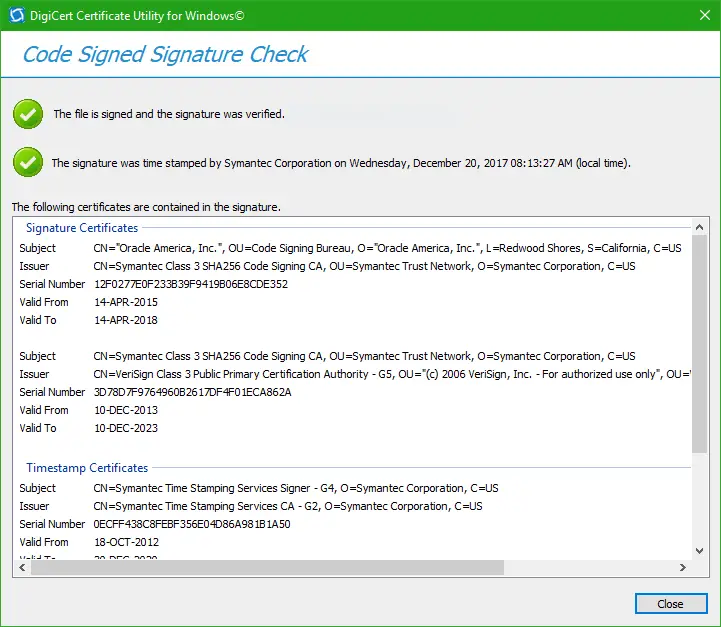
Task: Click the horizontal scrollbar right arrow
Action: [682, 567]
